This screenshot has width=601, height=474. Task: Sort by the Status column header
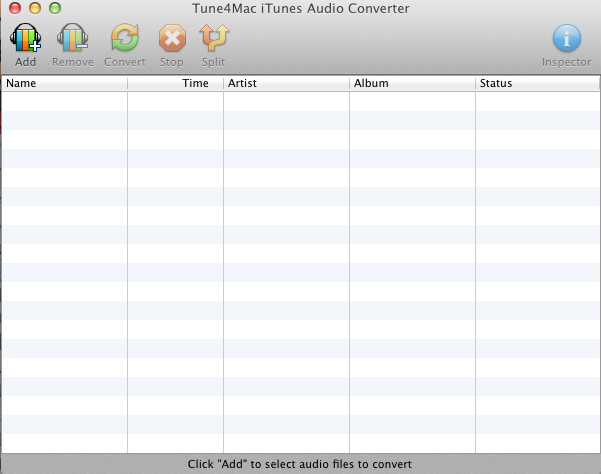(x=538, y=83)
